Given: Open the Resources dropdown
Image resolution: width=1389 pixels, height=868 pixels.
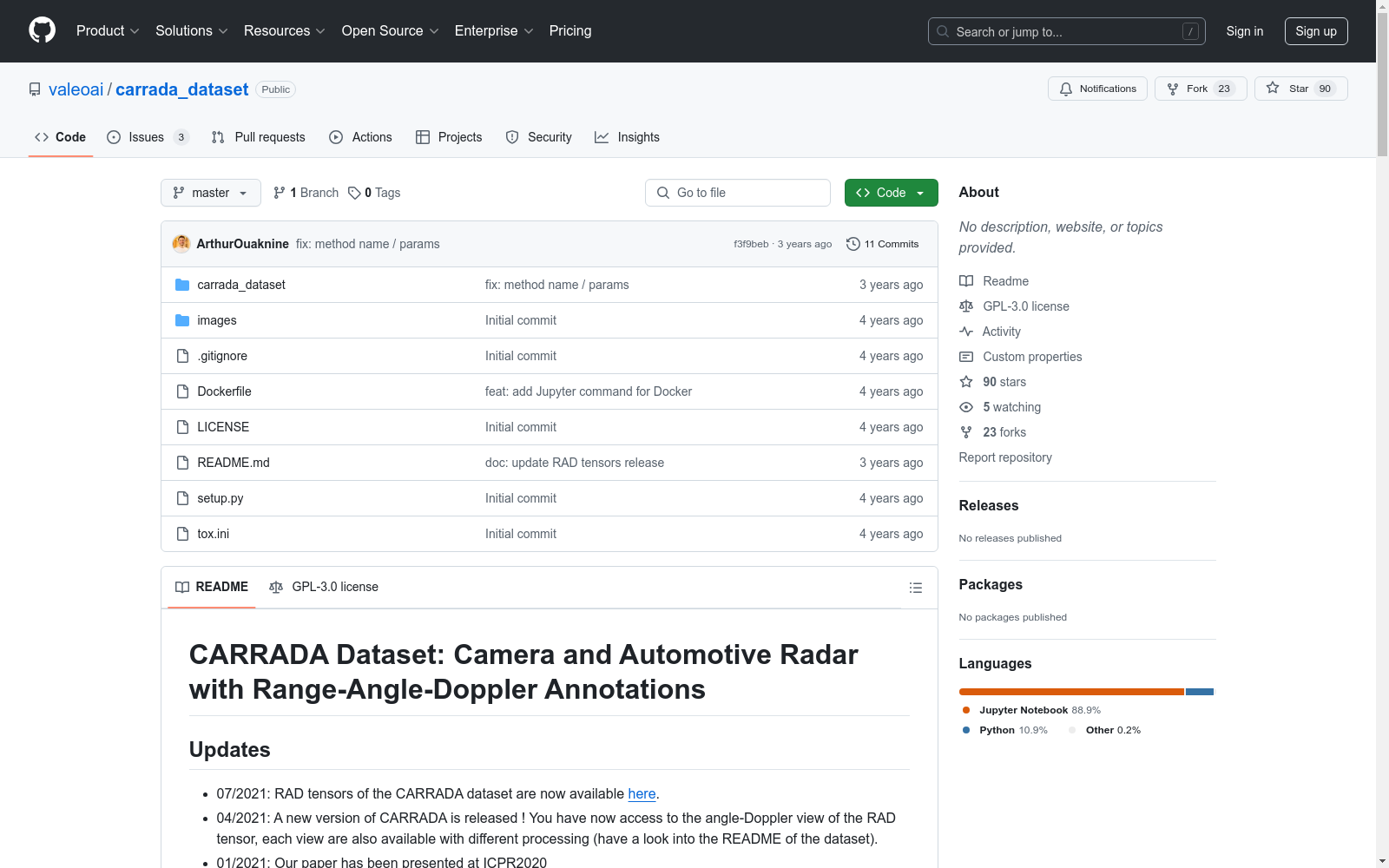Looking at the screenshot, I should pyautogui.click(x=285, y=31).
